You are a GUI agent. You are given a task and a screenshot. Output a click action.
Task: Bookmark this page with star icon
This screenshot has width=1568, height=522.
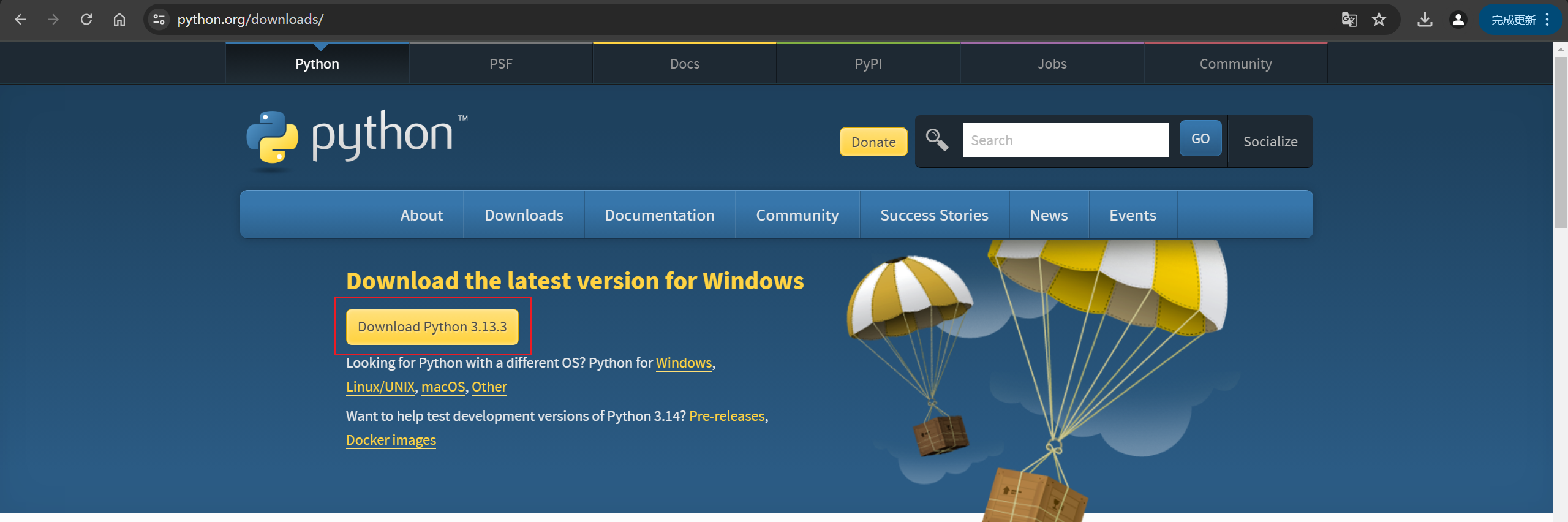point(1379,20)
